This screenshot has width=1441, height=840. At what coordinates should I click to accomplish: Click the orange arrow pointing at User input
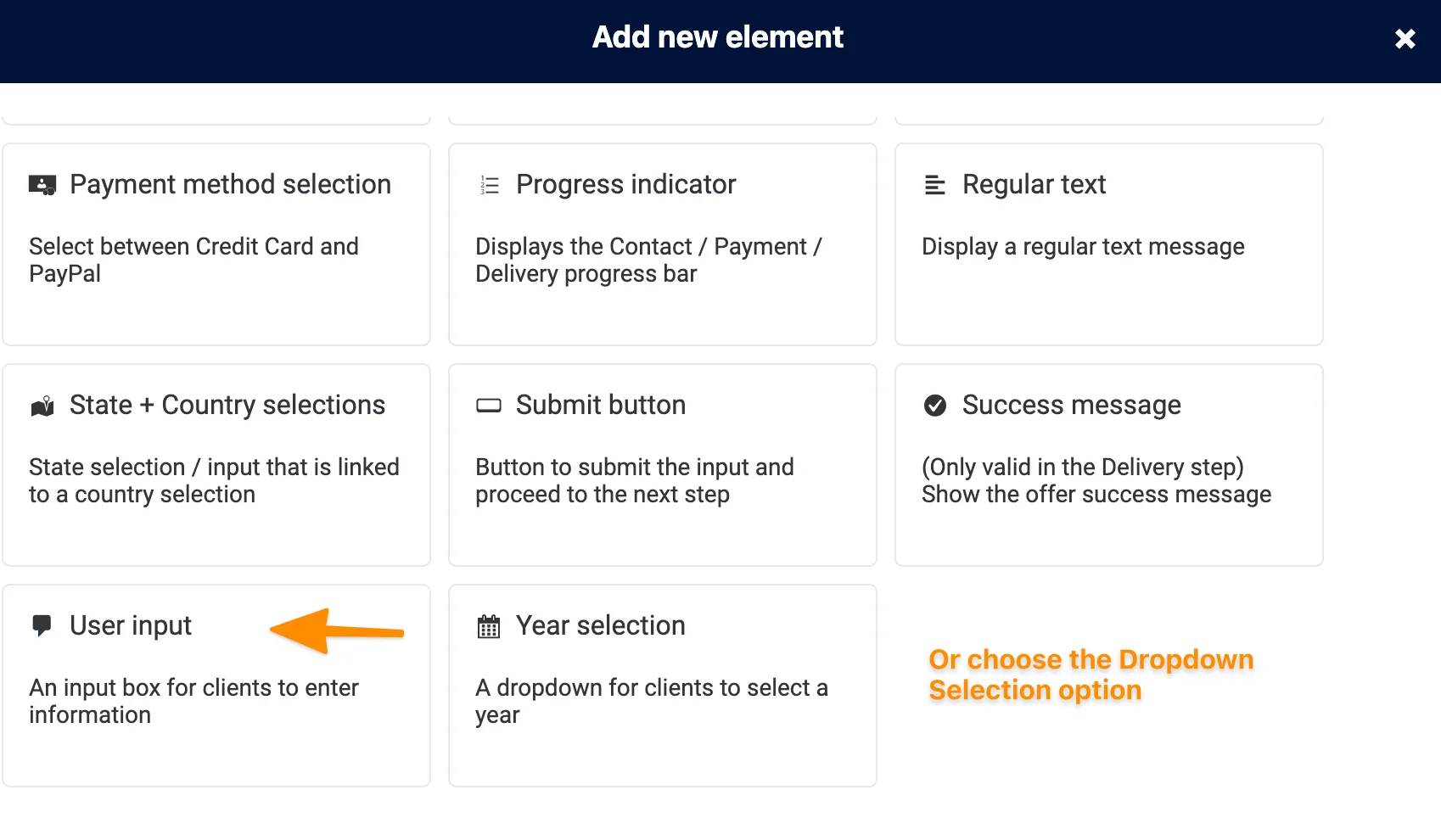click(335, 632)
